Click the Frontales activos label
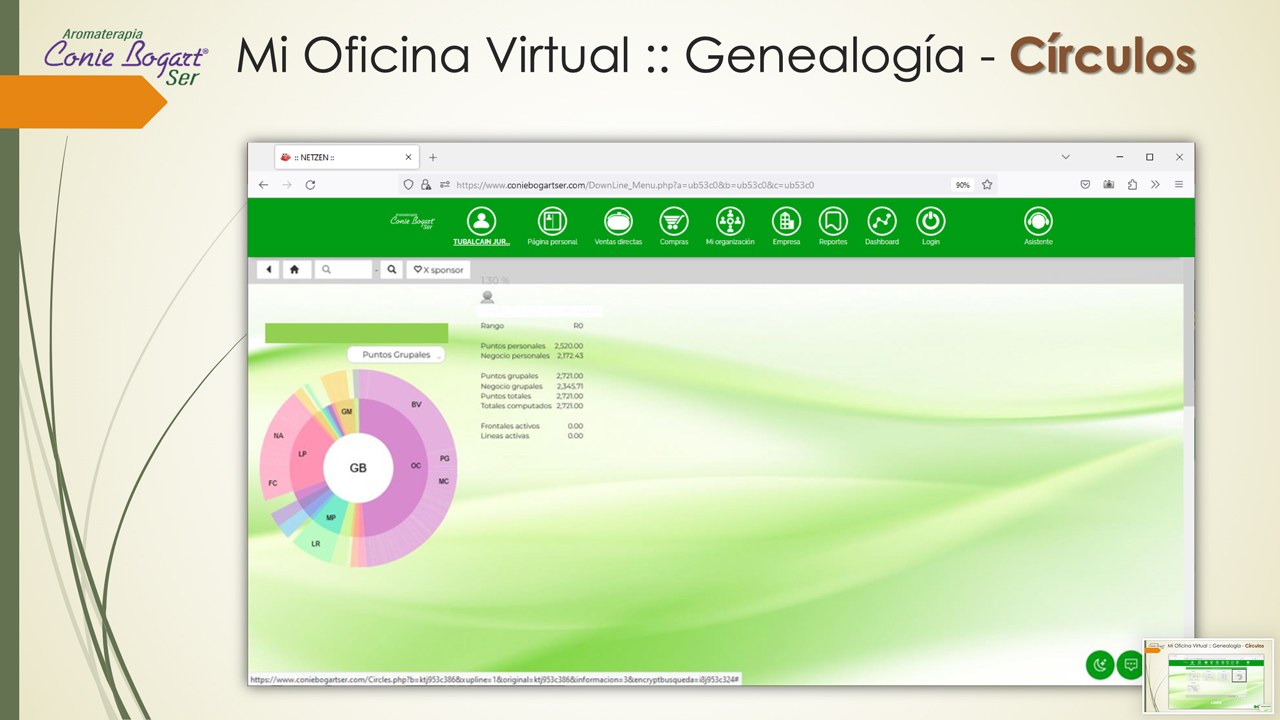This screenshot has height=720, width=1280. 510,426
